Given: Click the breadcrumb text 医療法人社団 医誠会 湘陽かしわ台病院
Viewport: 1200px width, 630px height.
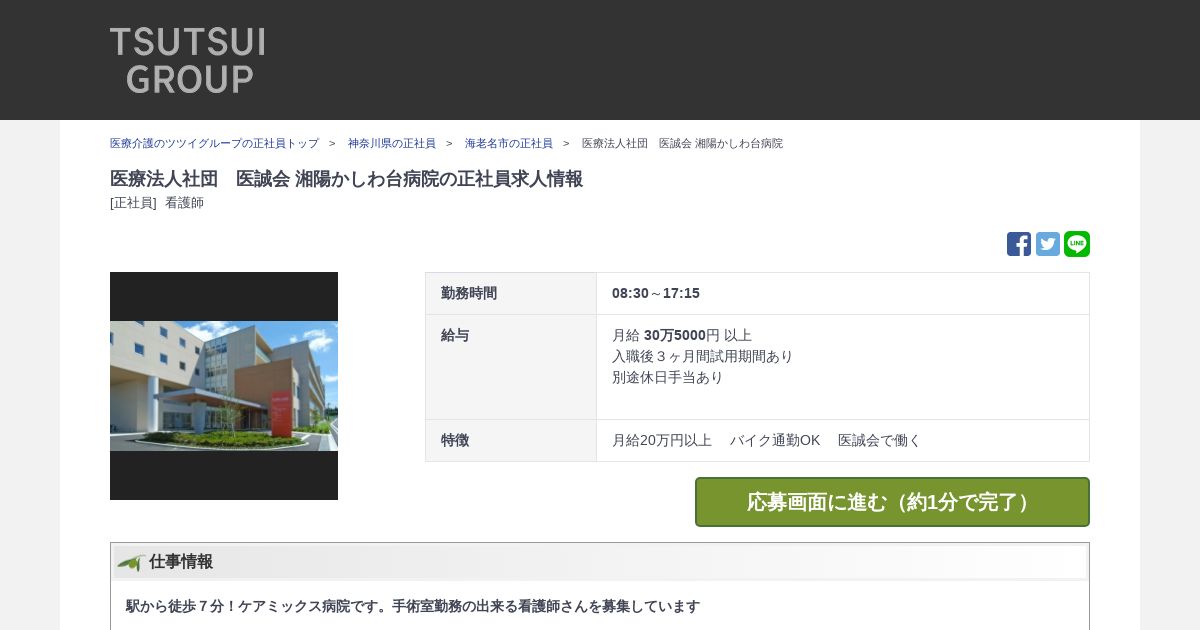Looking at the screenshot, I should pyautogui.click(x=682, y=143).
